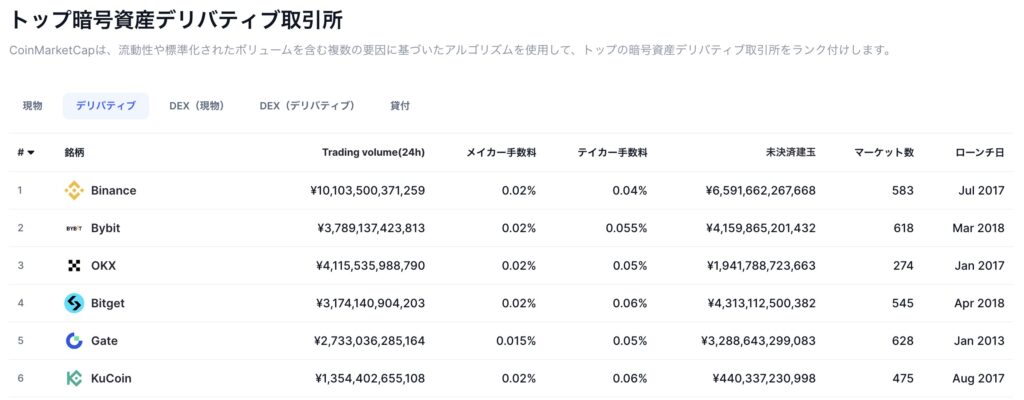Viewport: 1024px width, 400px height.
Task: Click the KuCoin logo icon
Action: coord(74,378)
